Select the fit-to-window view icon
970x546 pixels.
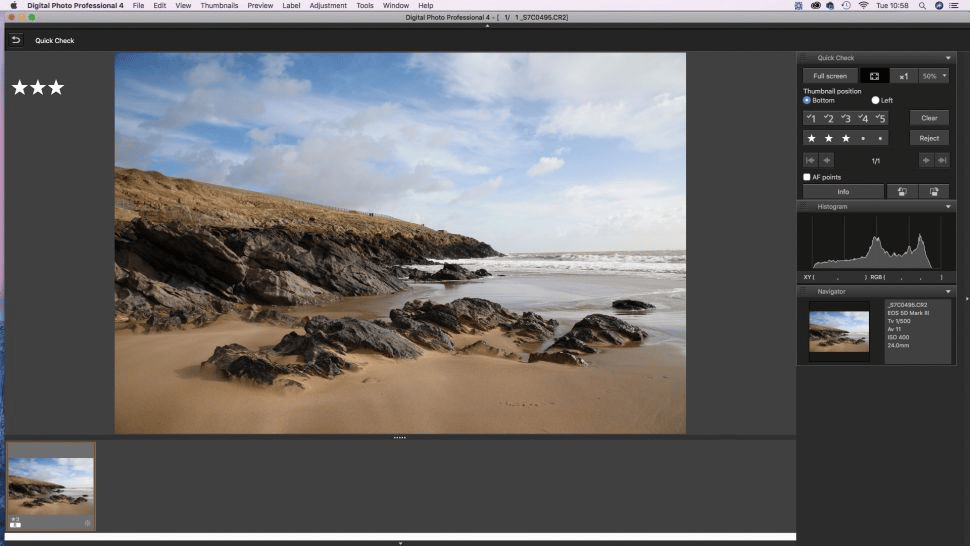(x=874, y=76)
